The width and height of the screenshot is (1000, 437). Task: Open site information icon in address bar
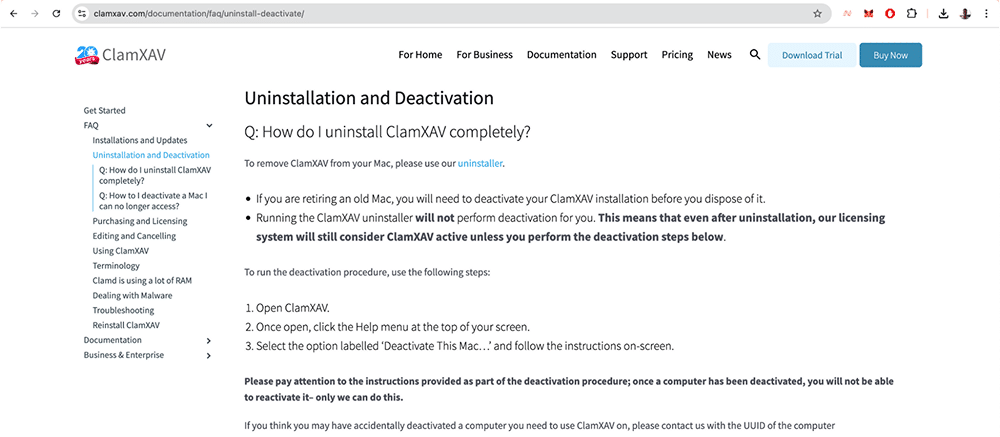82,13
